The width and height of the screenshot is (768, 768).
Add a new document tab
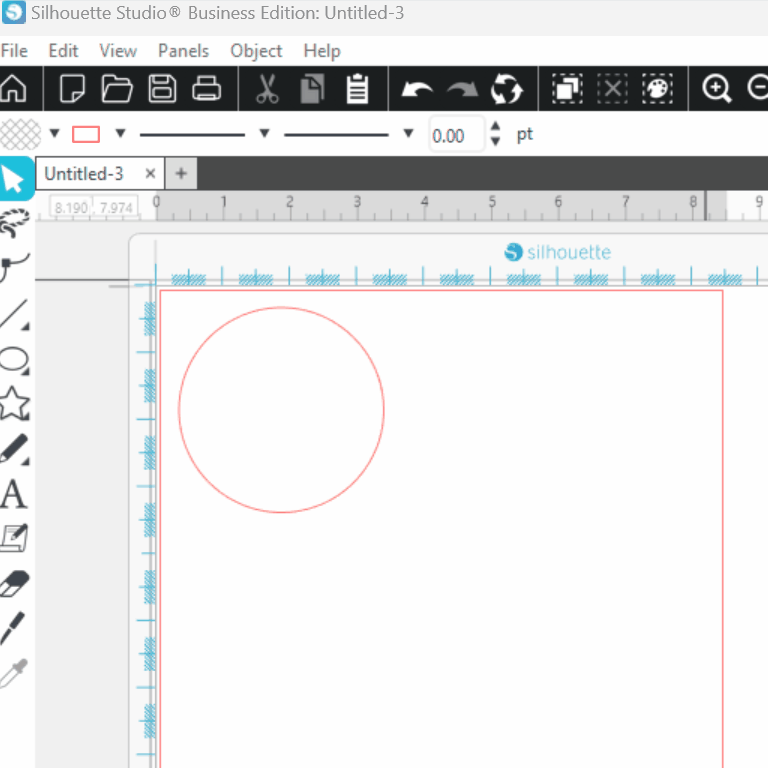181,173
